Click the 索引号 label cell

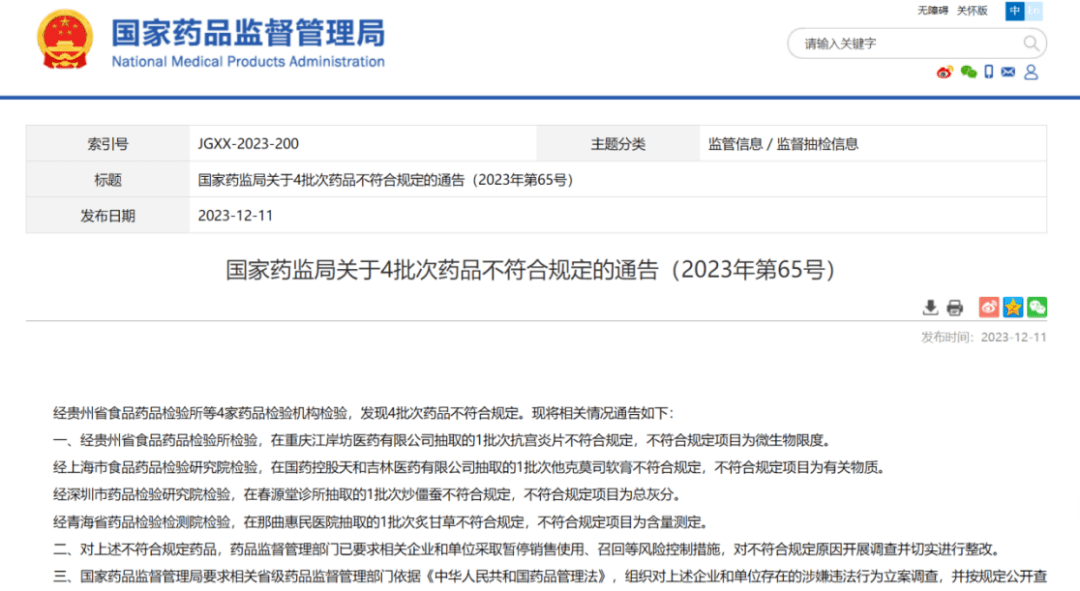coord(108,144)
